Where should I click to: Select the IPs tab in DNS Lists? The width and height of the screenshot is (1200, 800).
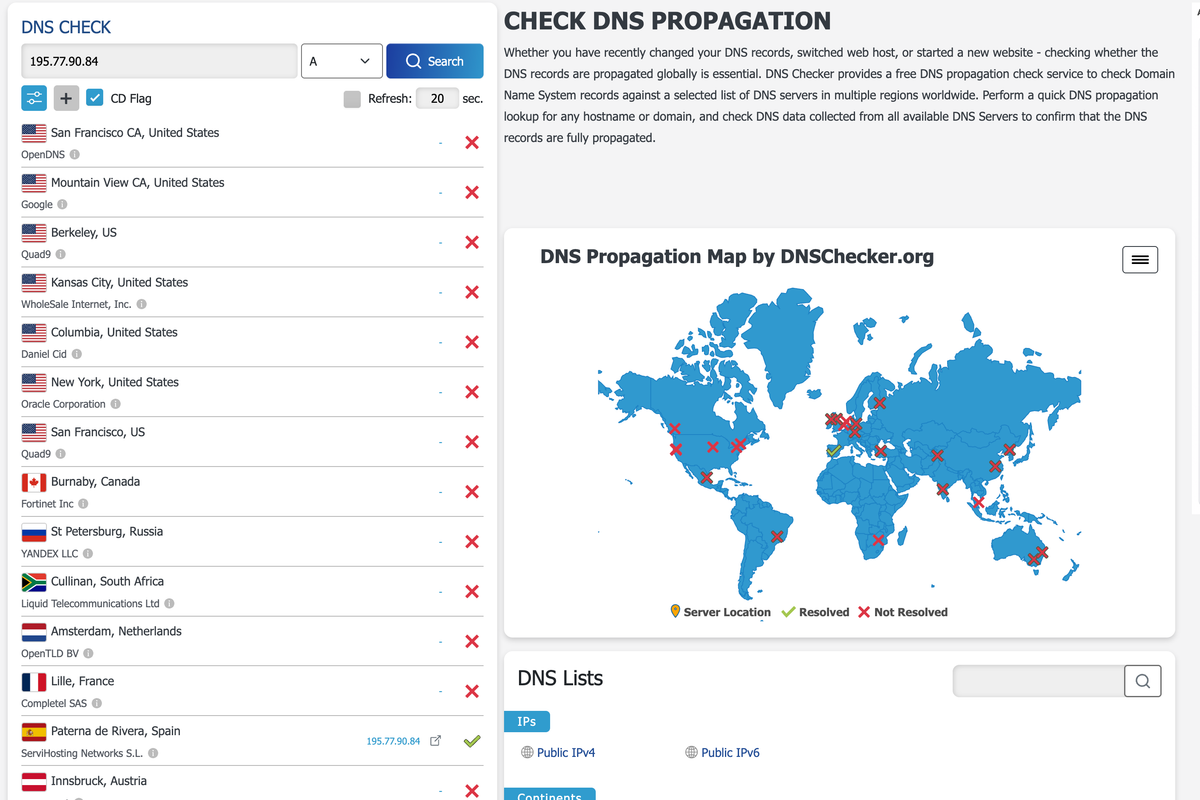pyautogui.click(x=526, y=721)
